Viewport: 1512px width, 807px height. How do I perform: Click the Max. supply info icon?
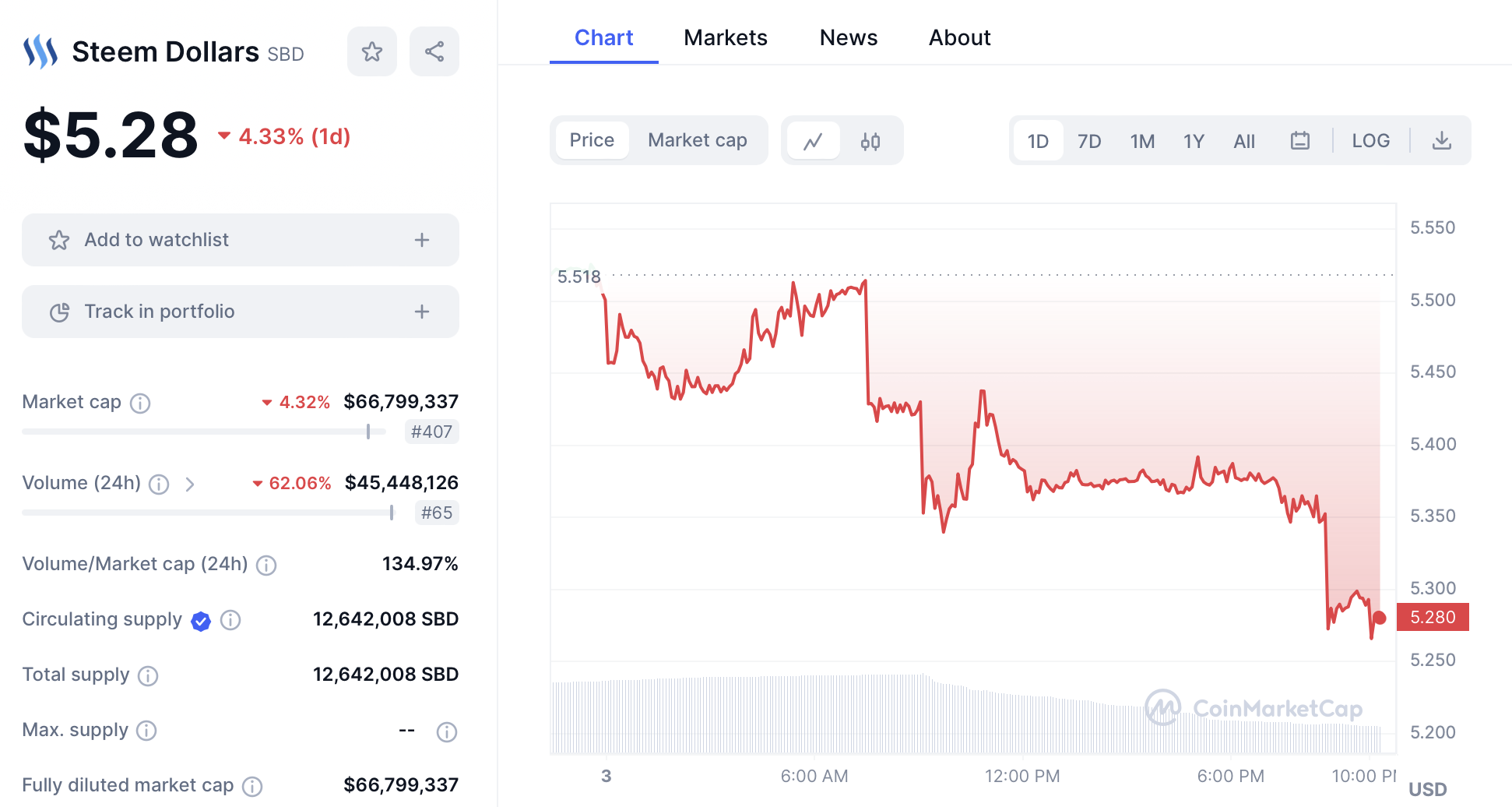coord(146,731)
